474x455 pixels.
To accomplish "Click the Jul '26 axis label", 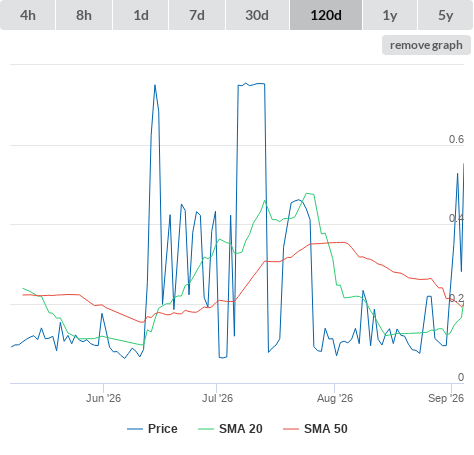I will click(x=217, y=398).
